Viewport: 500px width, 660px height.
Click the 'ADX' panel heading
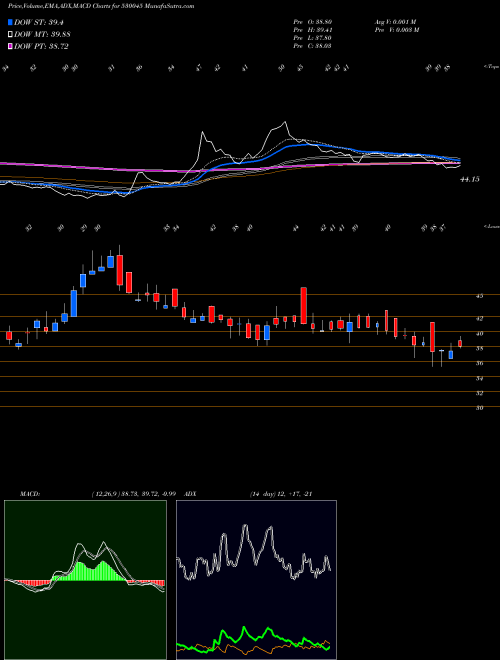pyautogui.click(x=190, y=494)
